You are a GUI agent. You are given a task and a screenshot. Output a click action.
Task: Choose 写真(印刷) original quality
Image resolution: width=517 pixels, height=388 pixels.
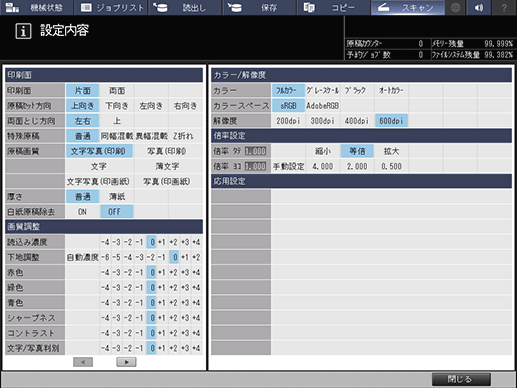pos(168,151)
